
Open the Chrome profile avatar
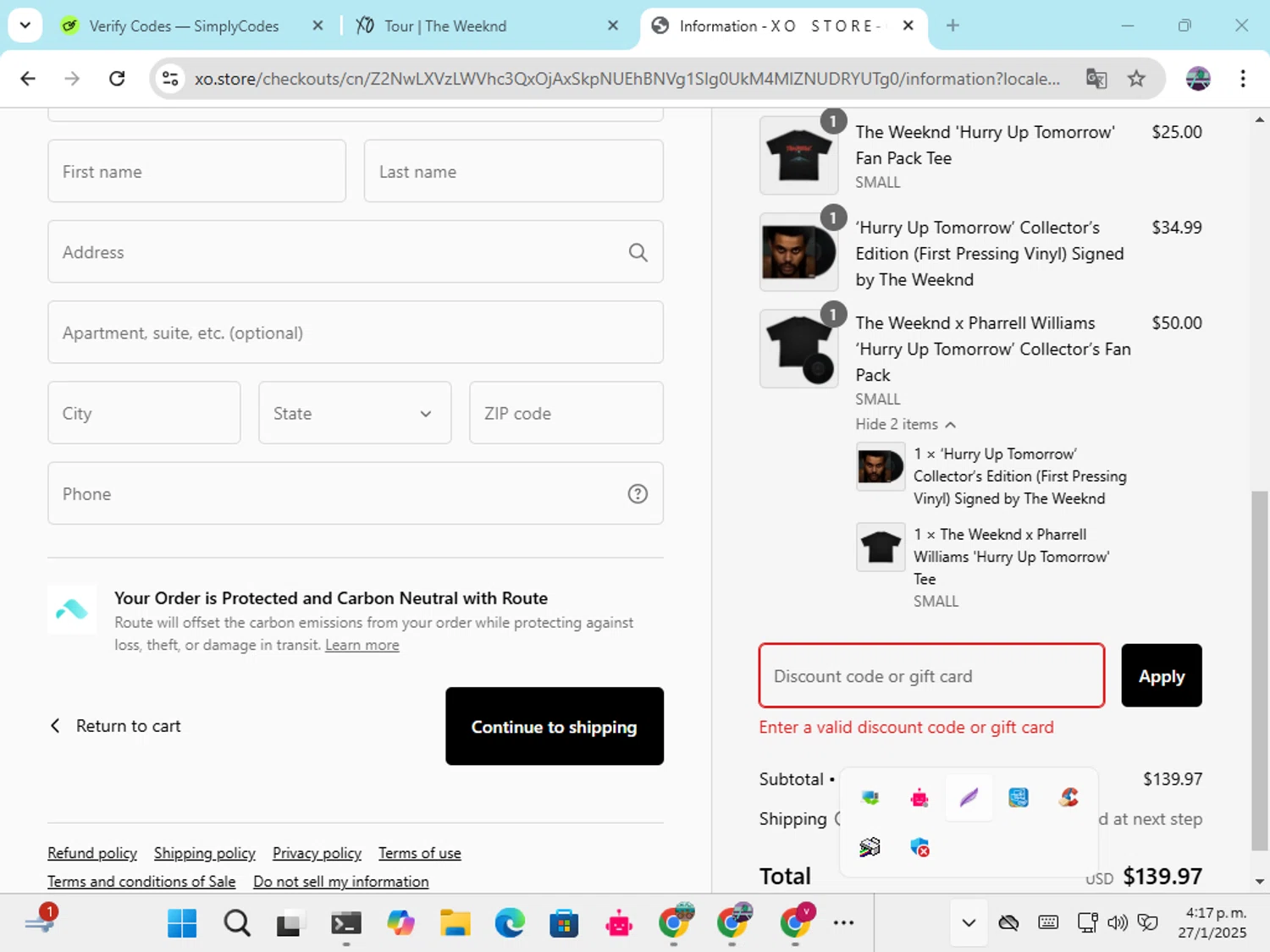tap(1198, 79)
